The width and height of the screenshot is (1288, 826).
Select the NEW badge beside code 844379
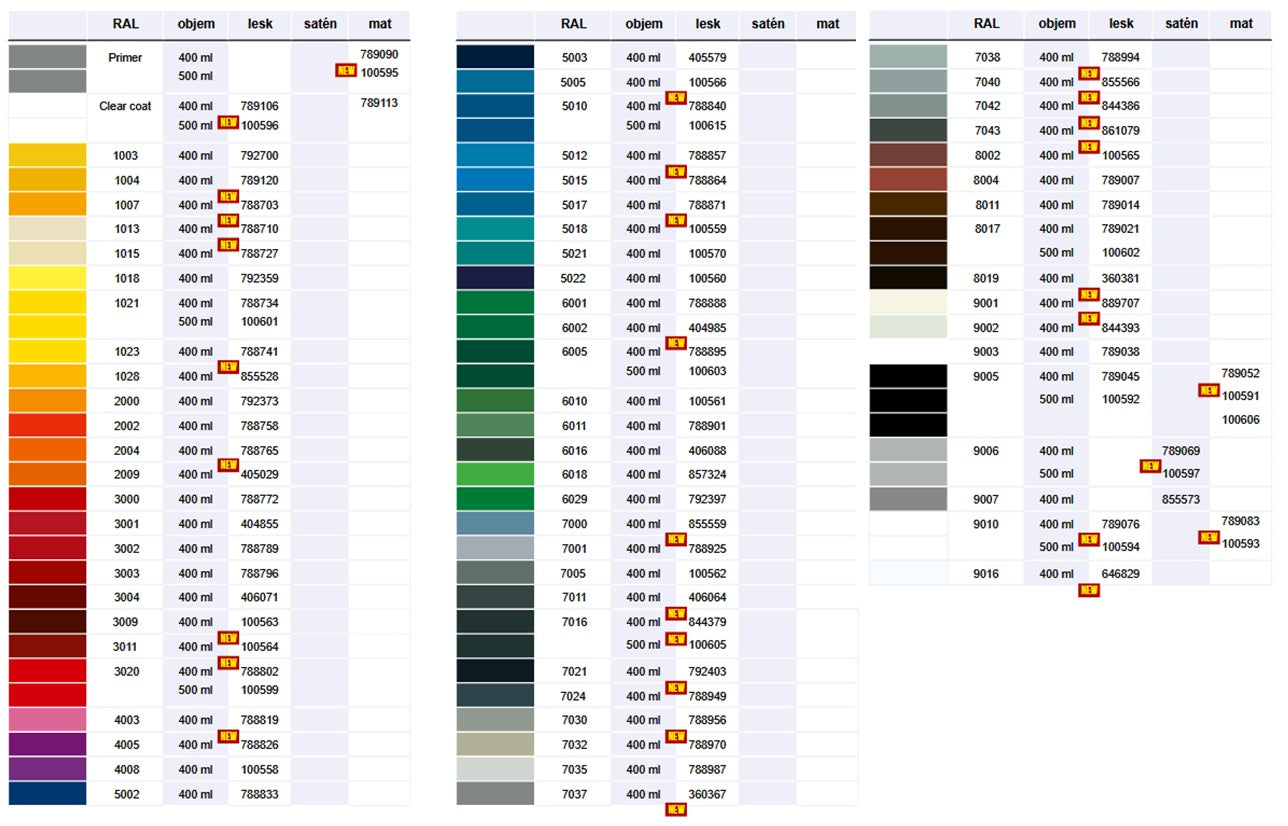676,614
